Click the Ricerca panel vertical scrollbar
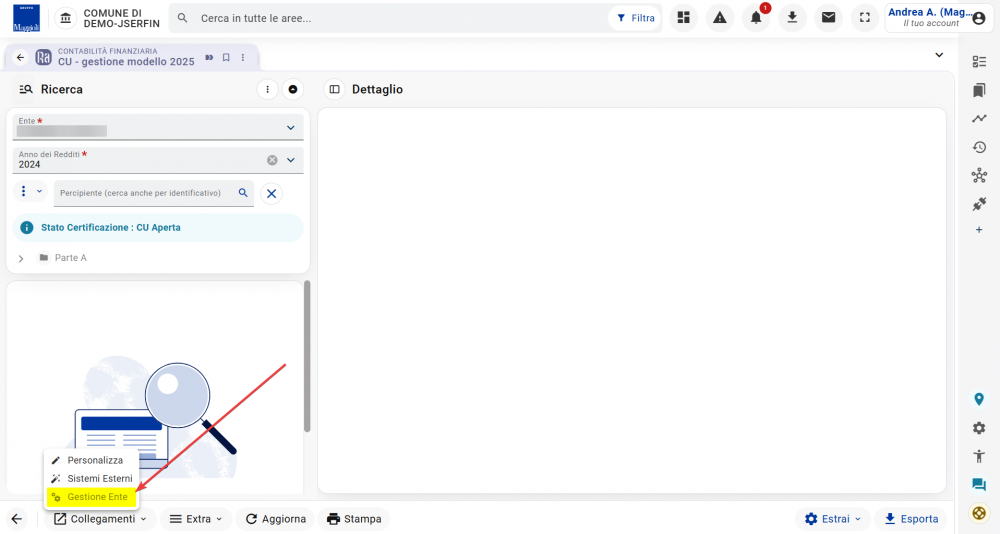The image size is (1000, 534). (307, 356)
